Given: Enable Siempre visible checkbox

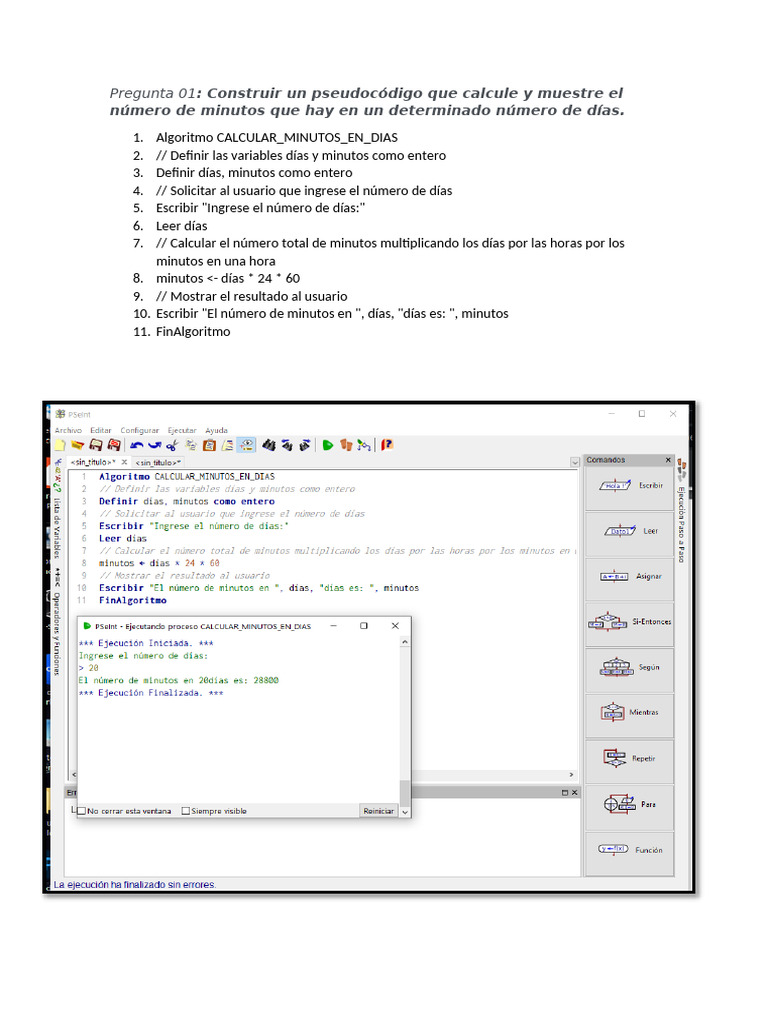Looking at the screenshot, I should [185, 811].
